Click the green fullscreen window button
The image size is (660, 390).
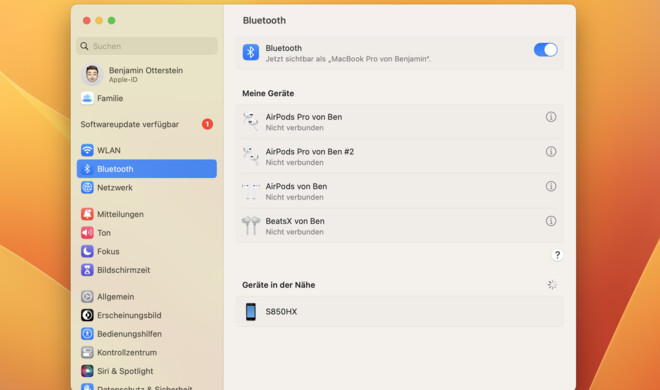click(x=112, y=20)
